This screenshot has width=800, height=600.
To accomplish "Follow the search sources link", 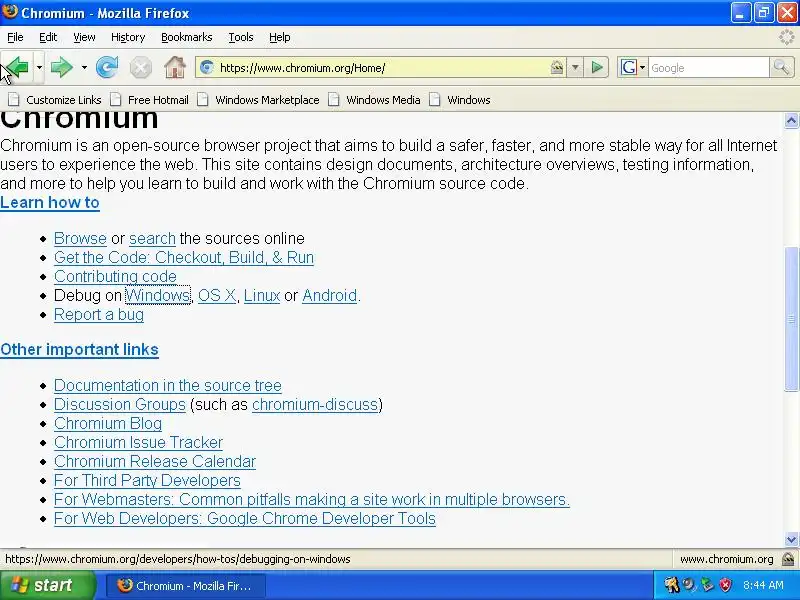I will coord(152,238).
